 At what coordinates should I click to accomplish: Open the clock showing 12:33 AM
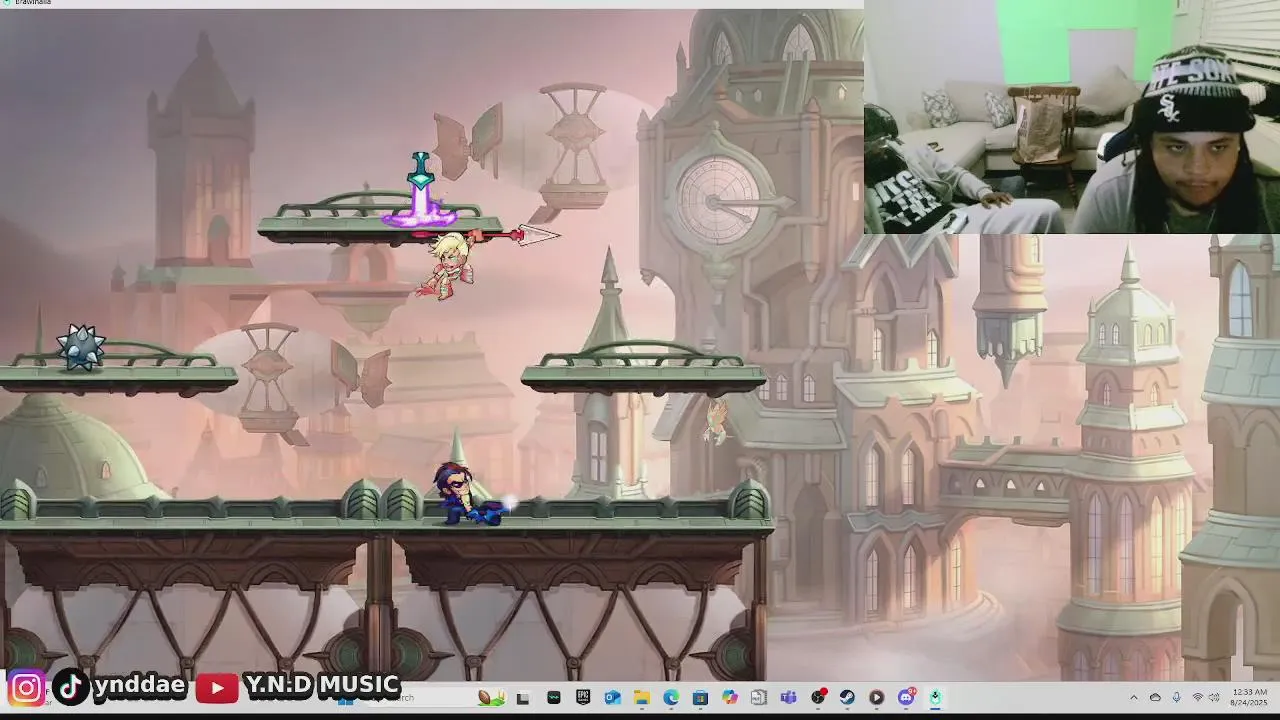1249,697
